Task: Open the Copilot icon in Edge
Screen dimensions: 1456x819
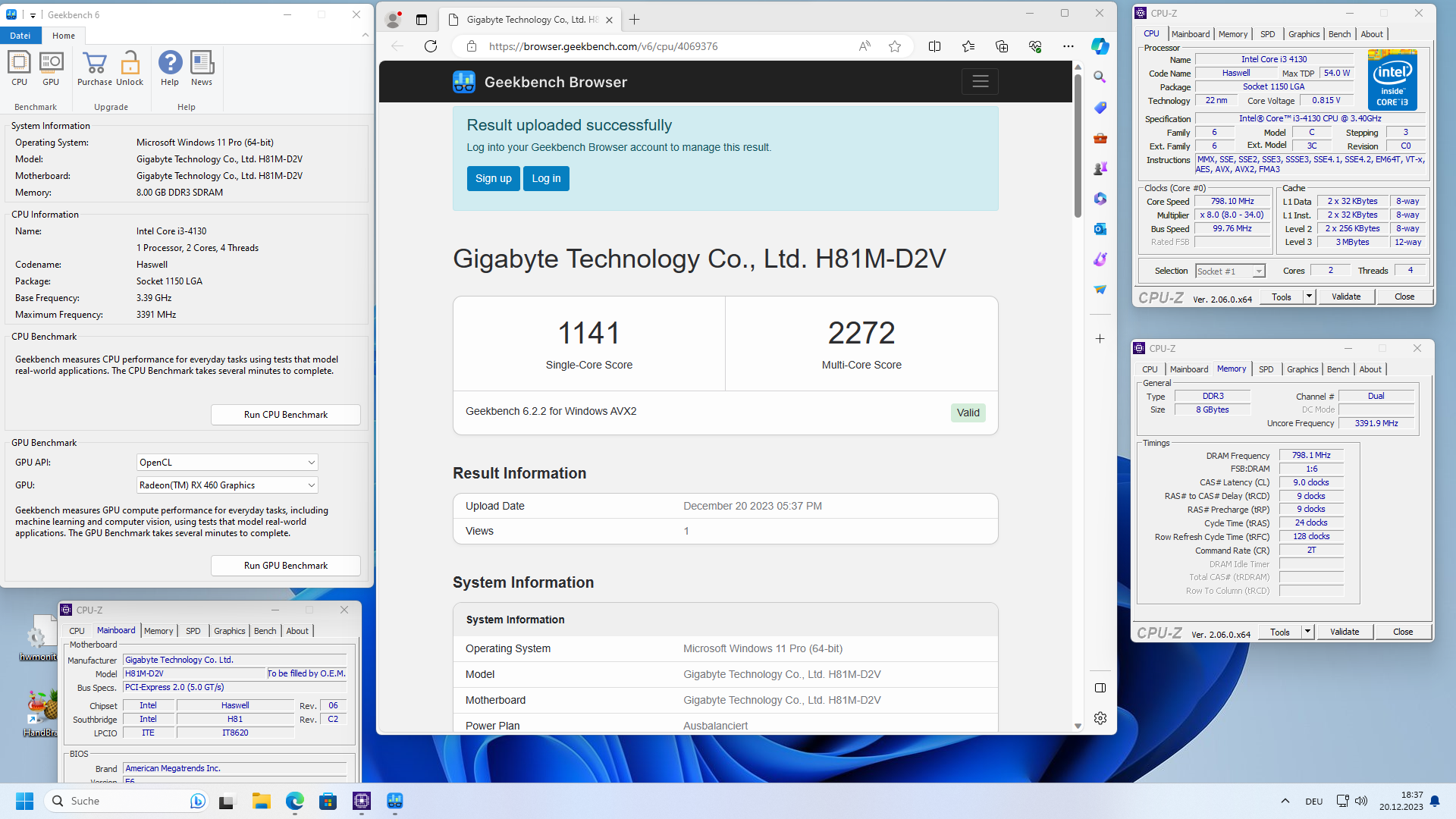Action: [x=1100, y=46]
